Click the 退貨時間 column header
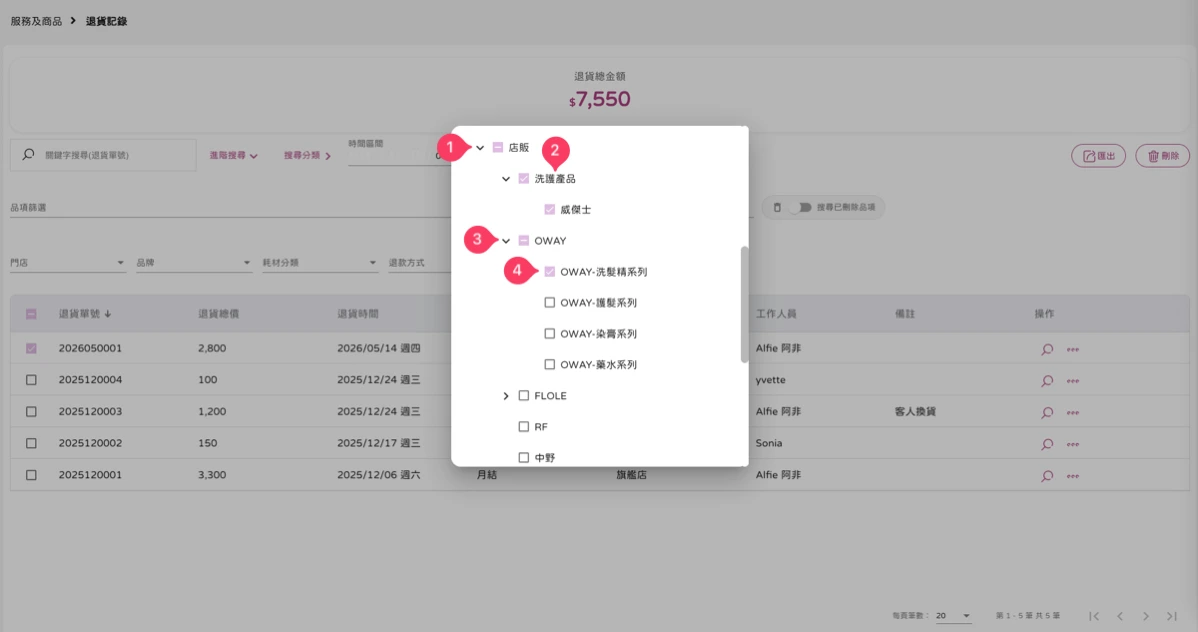The image size is (1198, 632). [x=358, y=314]
